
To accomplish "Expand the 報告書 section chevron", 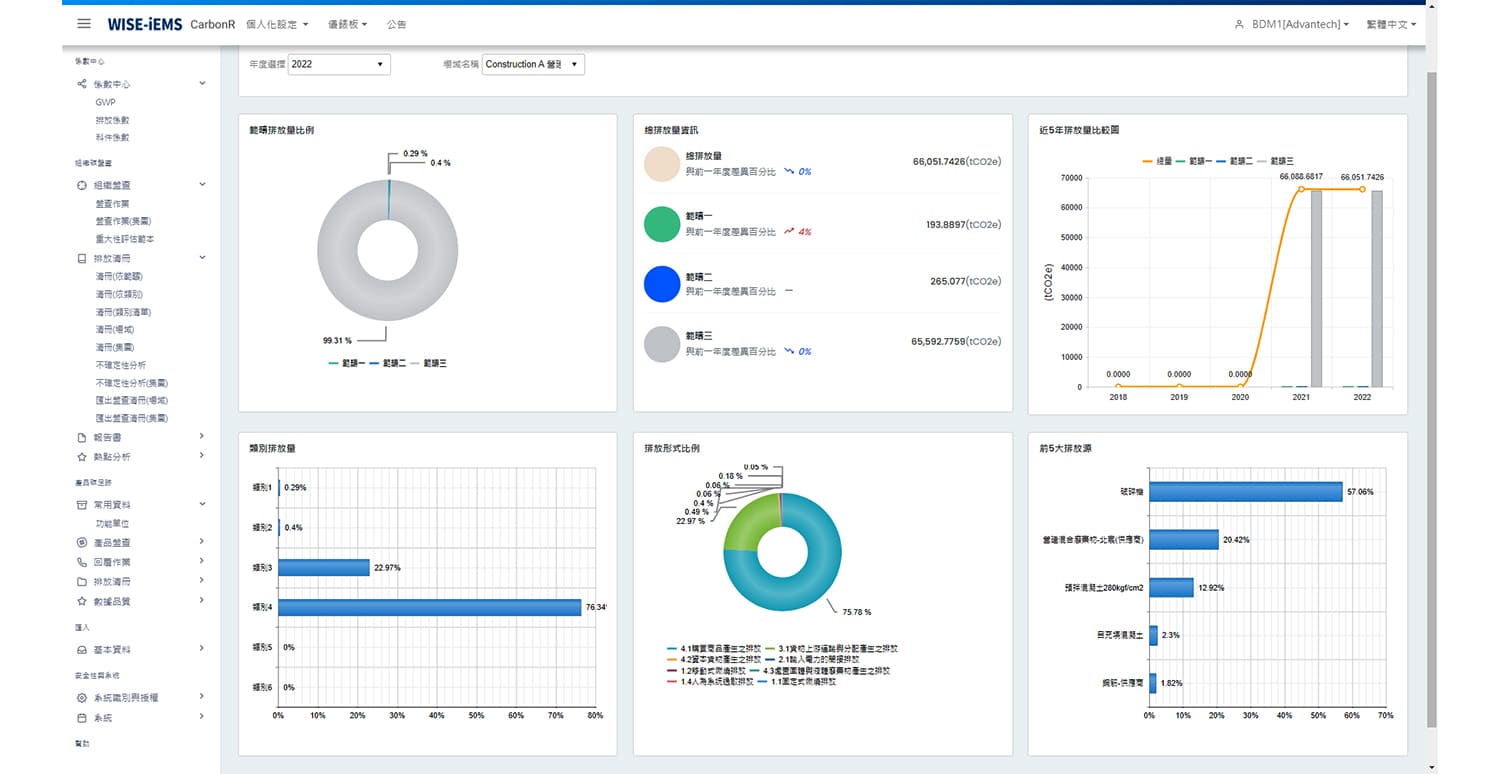I will point(202,436).
